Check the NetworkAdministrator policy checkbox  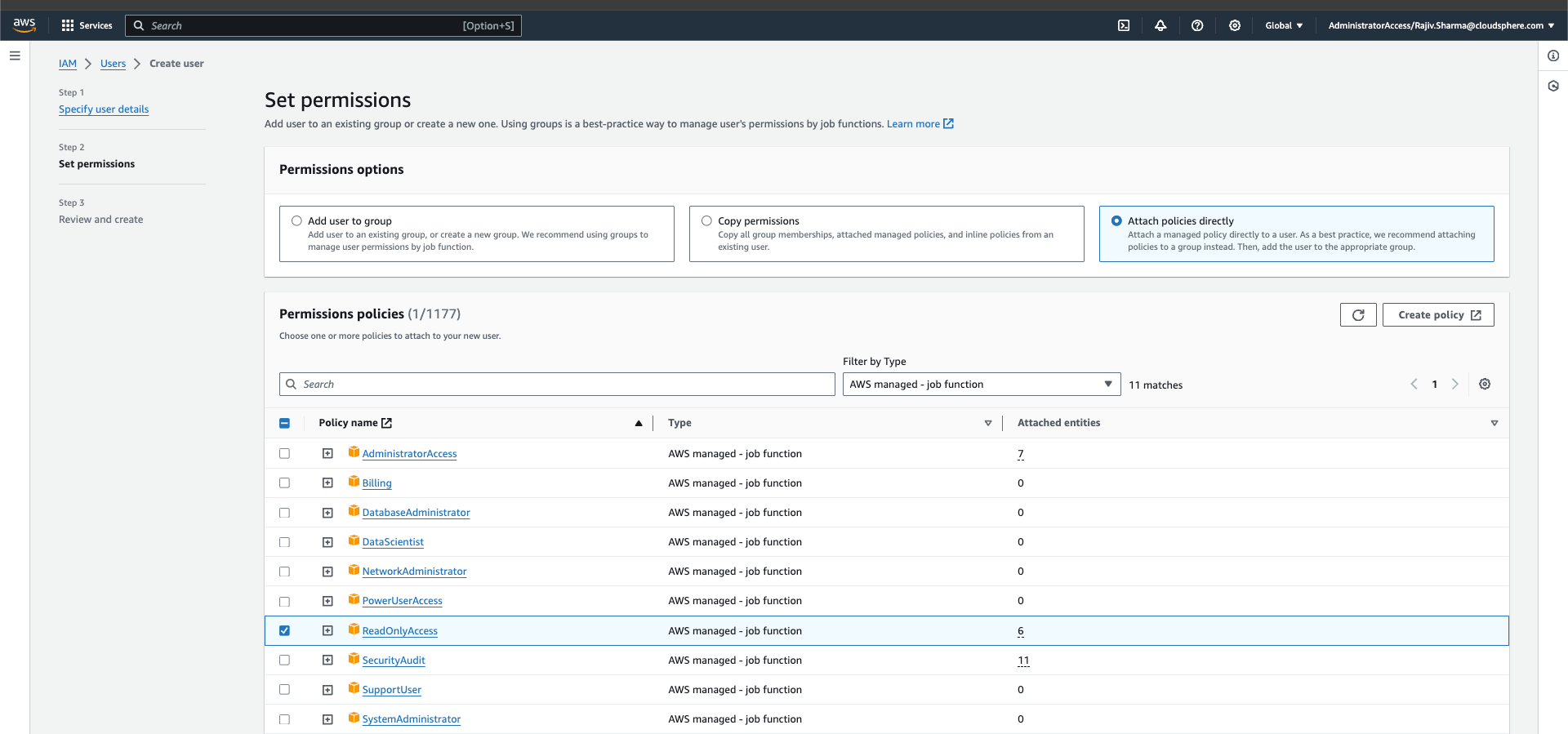tap(284, 572)
